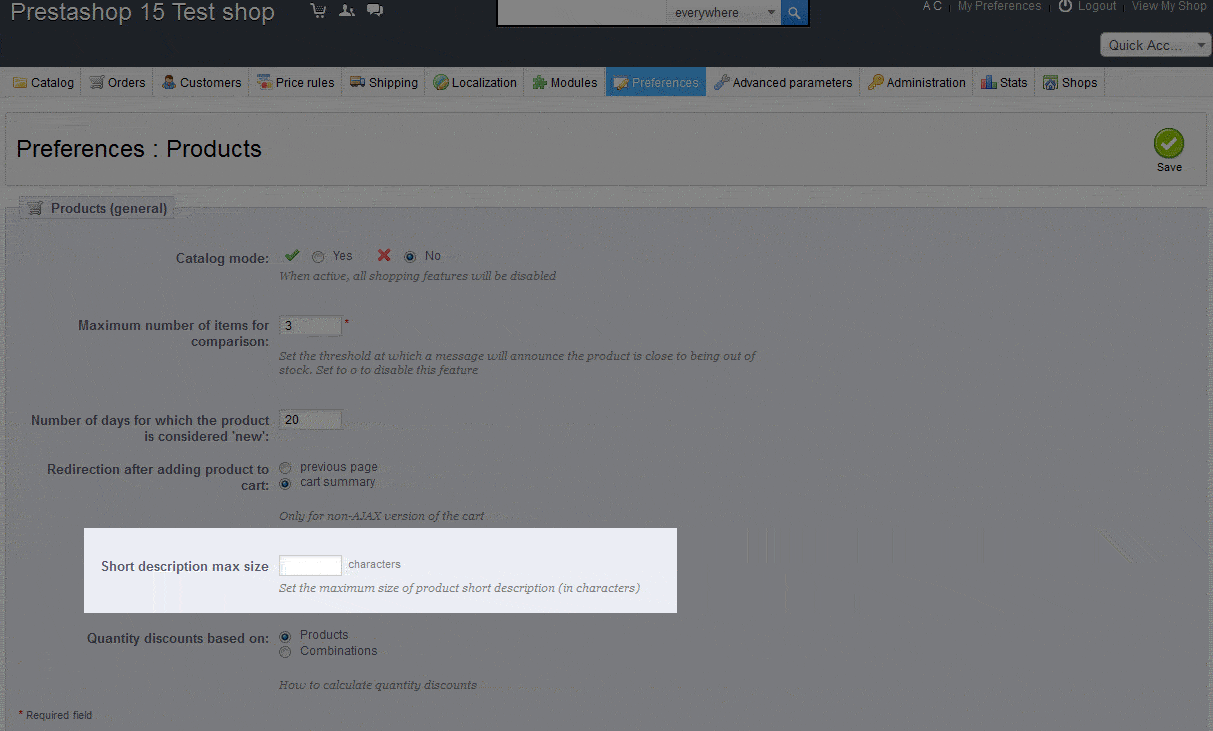
Task: Open the 'everywhere' search scope dropdown
Action: pos(722,13)
